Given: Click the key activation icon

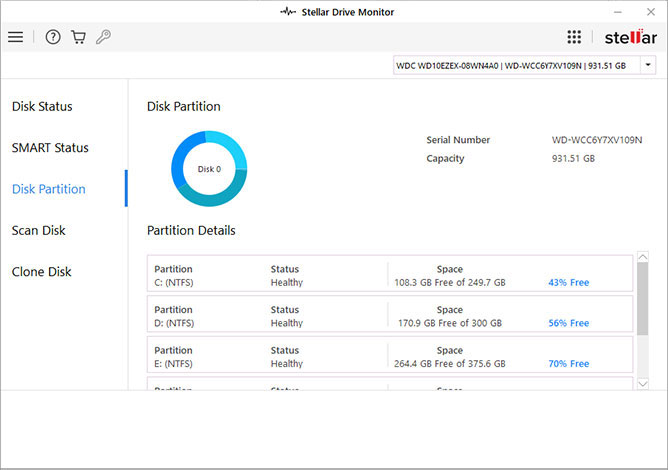Looking at the screenshot, I should point(103,37).
